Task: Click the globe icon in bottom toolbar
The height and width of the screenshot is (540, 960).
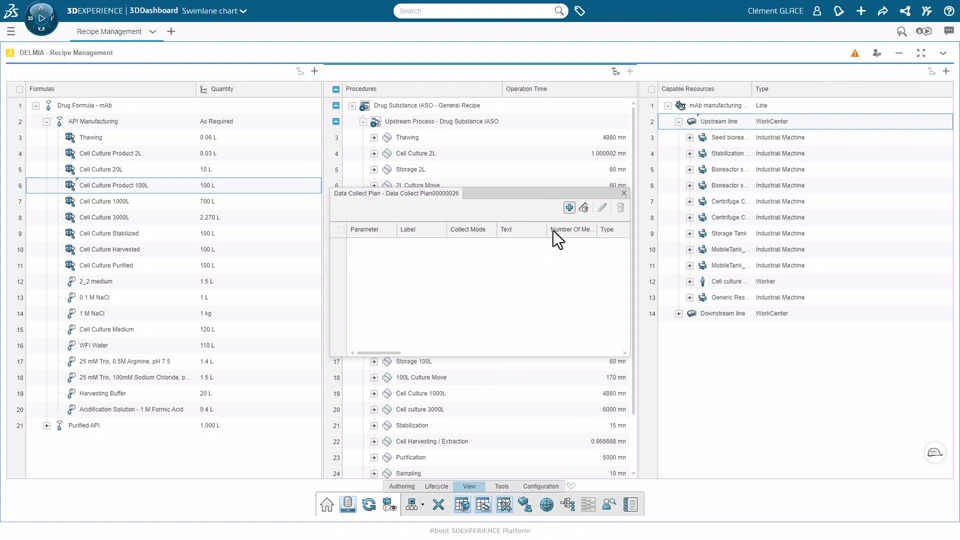Action: 546,504
